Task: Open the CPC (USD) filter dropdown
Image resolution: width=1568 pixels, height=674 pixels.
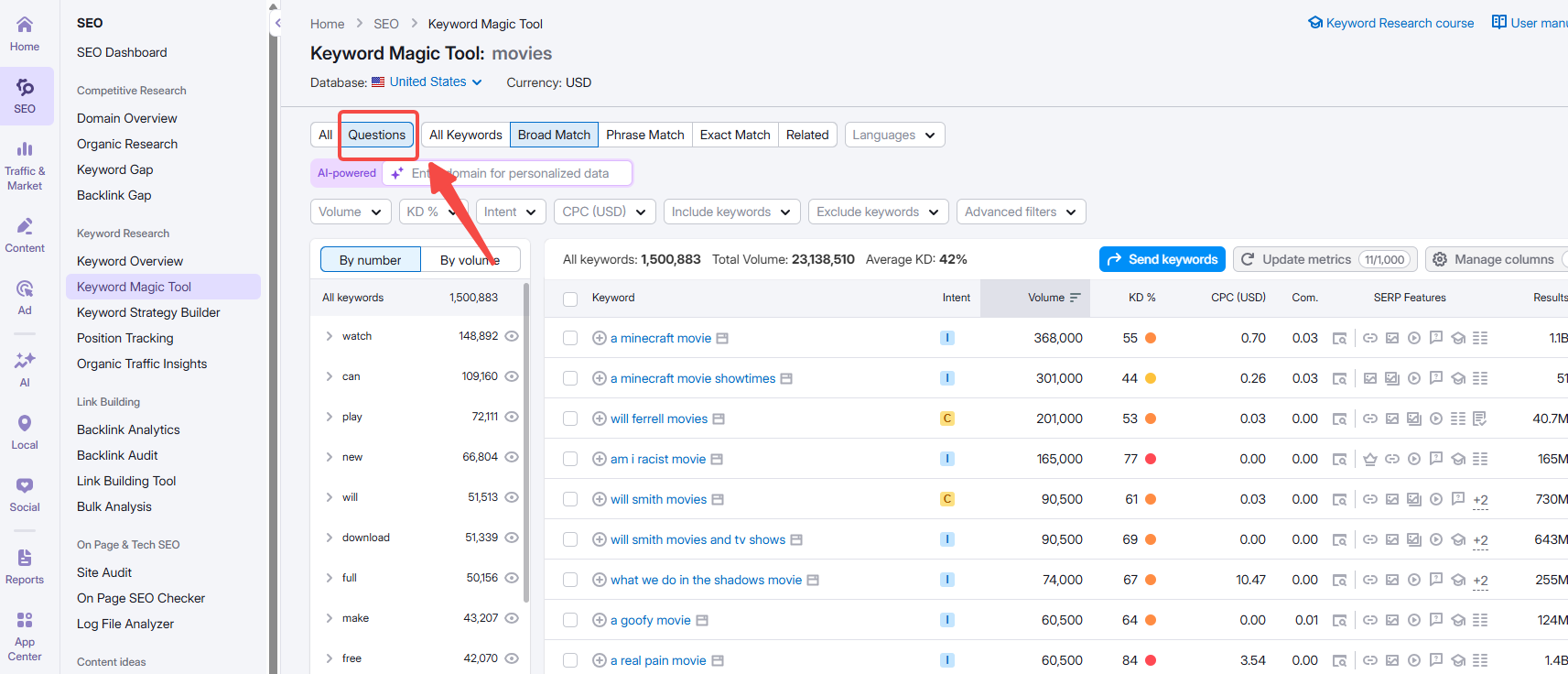Action: click(x=604, y=212)
